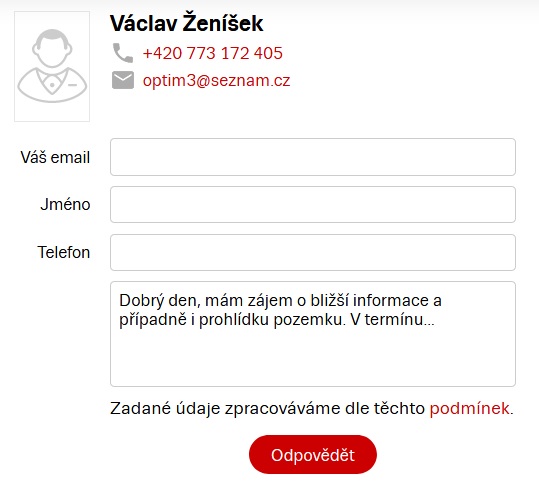Open the optim3@seznam.cz email link

(x=217, y=80)
